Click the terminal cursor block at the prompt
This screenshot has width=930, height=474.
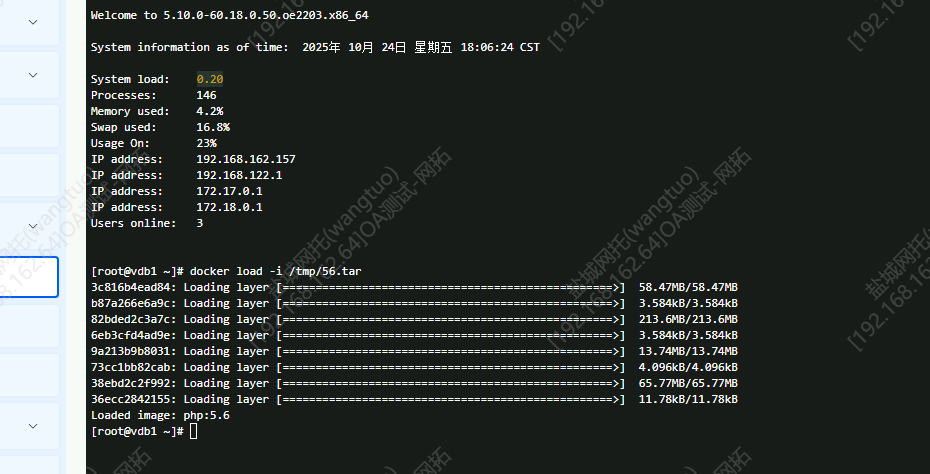click(193, 431)
